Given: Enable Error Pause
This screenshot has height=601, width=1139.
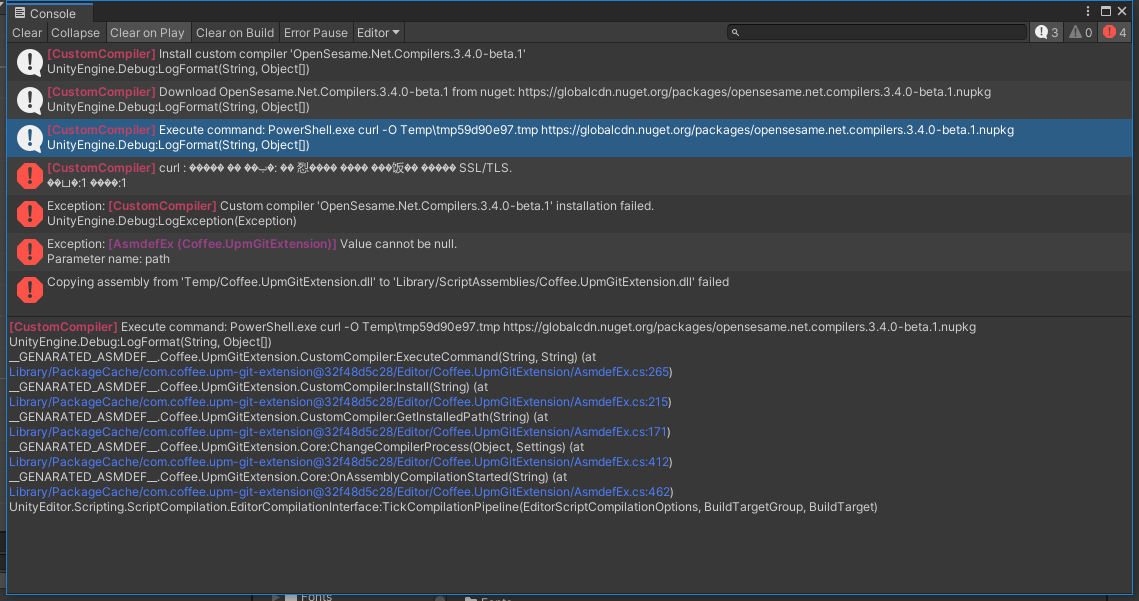Looking at the screenshot, I should click(x=315, y=32).
